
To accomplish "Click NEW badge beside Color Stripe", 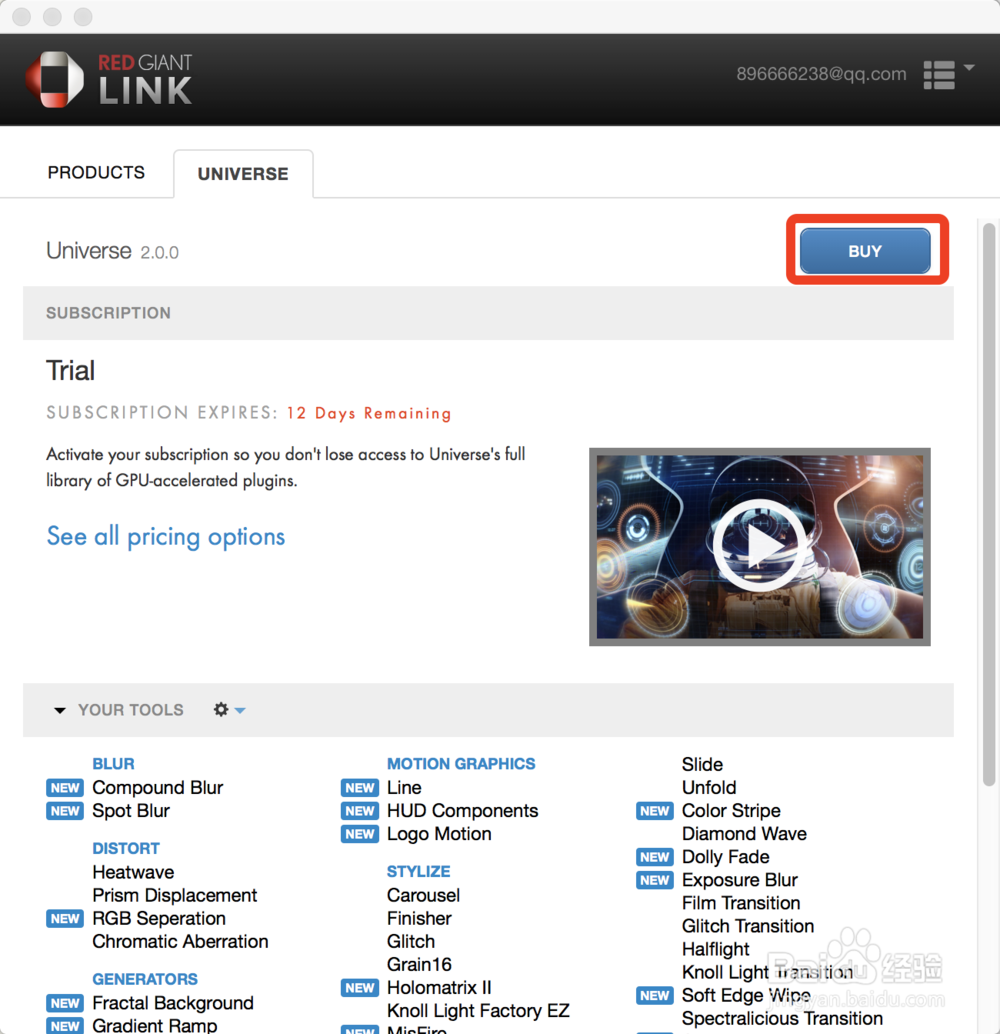I will pos(654,811).
